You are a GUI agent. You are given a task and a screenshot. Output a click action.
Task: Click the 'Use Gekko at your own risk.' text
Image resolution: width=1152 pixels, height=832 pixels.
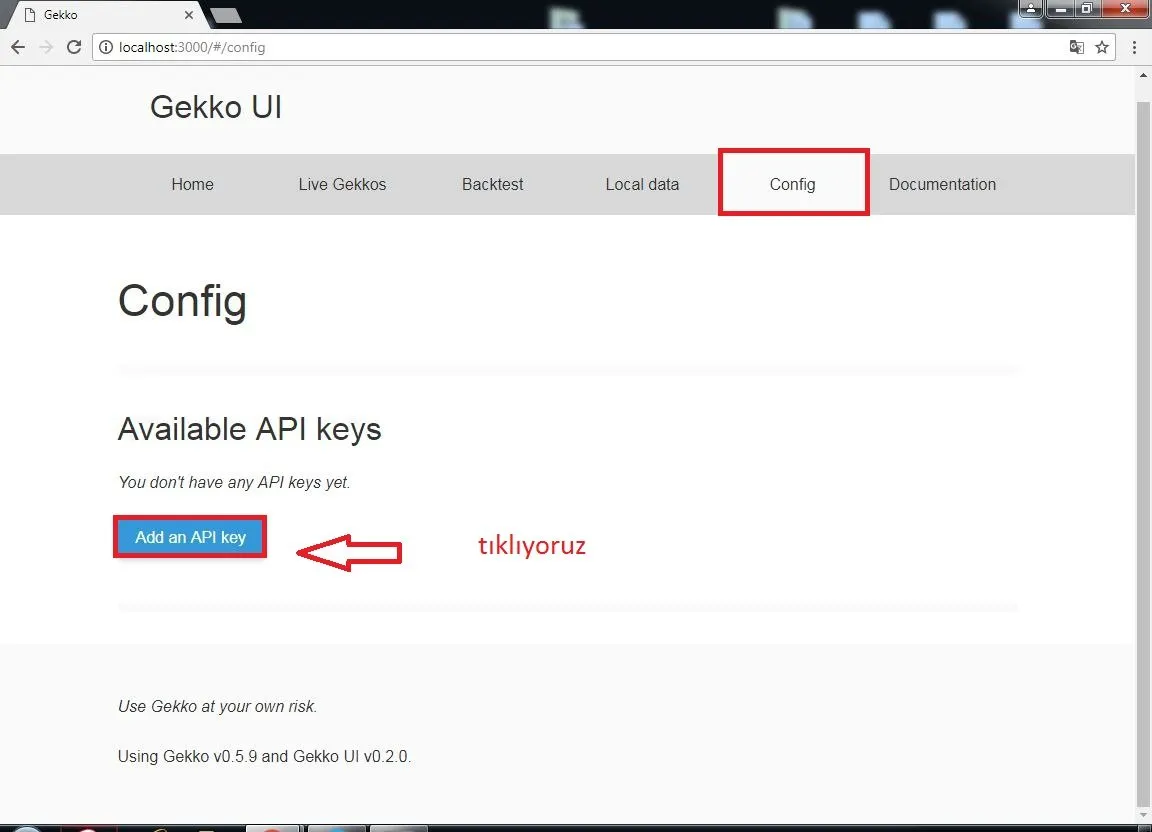[x=217, y=706]
